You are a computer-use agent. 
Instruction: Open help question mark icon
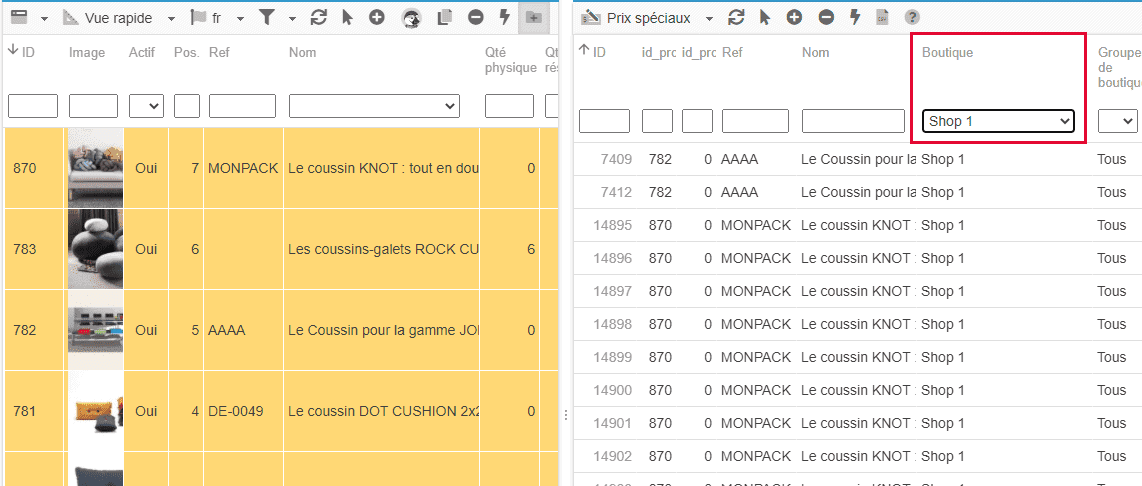[912, 18]
